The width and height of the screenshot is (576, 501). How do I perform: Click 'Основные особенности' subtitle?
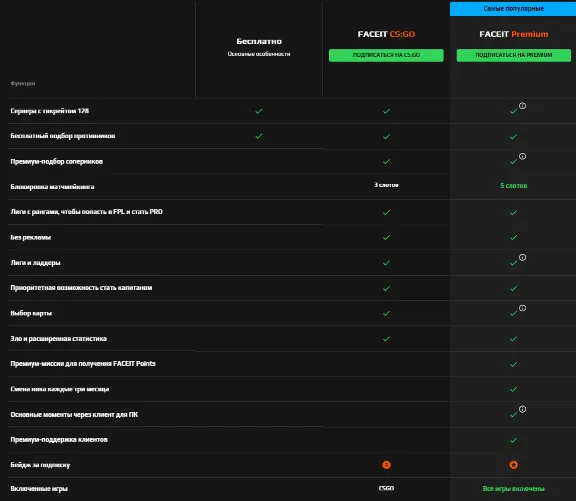pyautogui.click(x=259, y=54)
